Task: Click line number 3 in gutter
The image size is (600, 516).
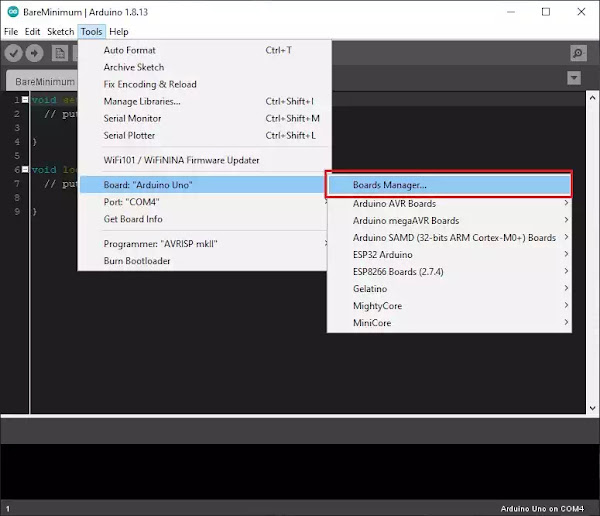Action: (x=16, y=127)
